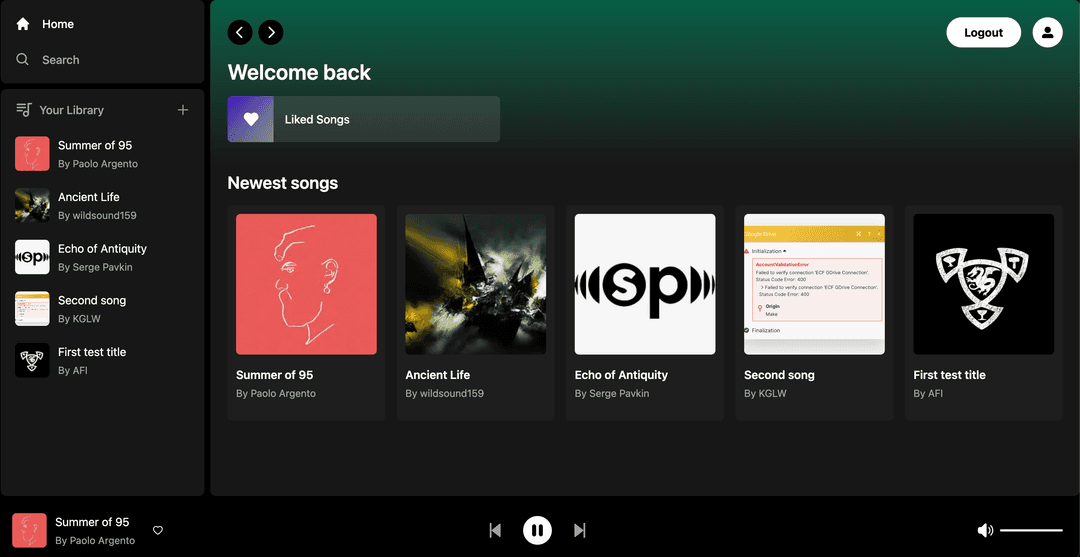Click Ancient Life album cover card
The height and width of the screenshot is (557, 1080).
point(476,284)
